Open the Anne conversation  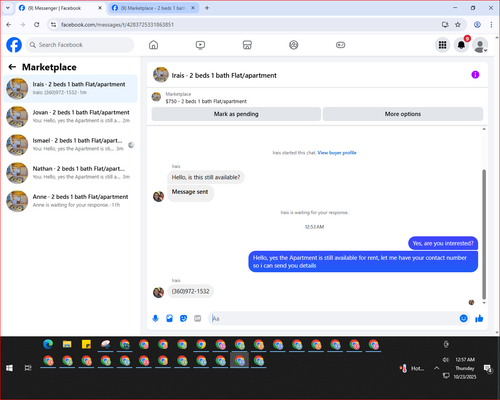70,201
